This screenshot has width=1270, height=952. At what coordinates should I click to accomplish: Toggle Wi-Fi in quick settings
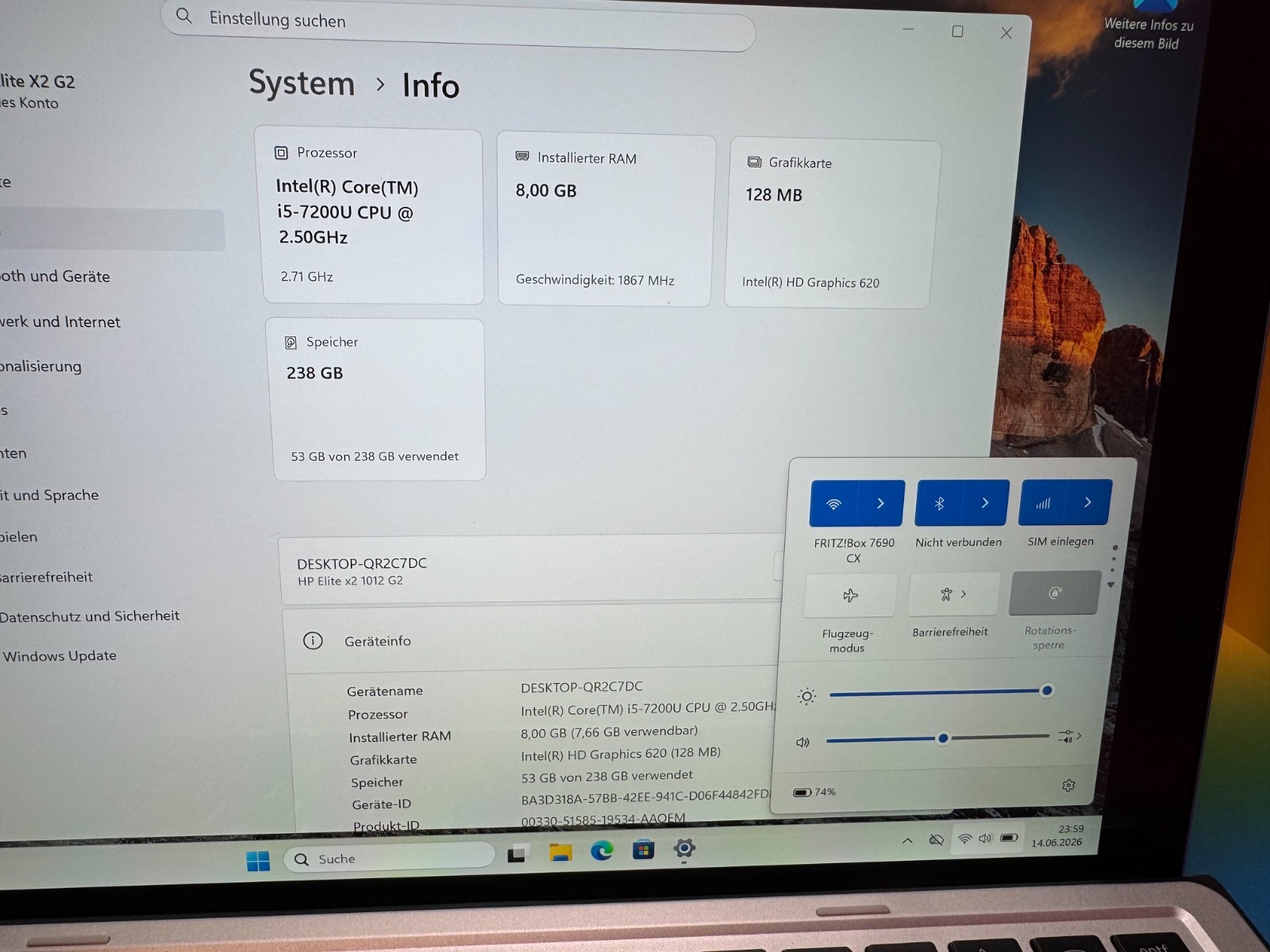point(833,504)
